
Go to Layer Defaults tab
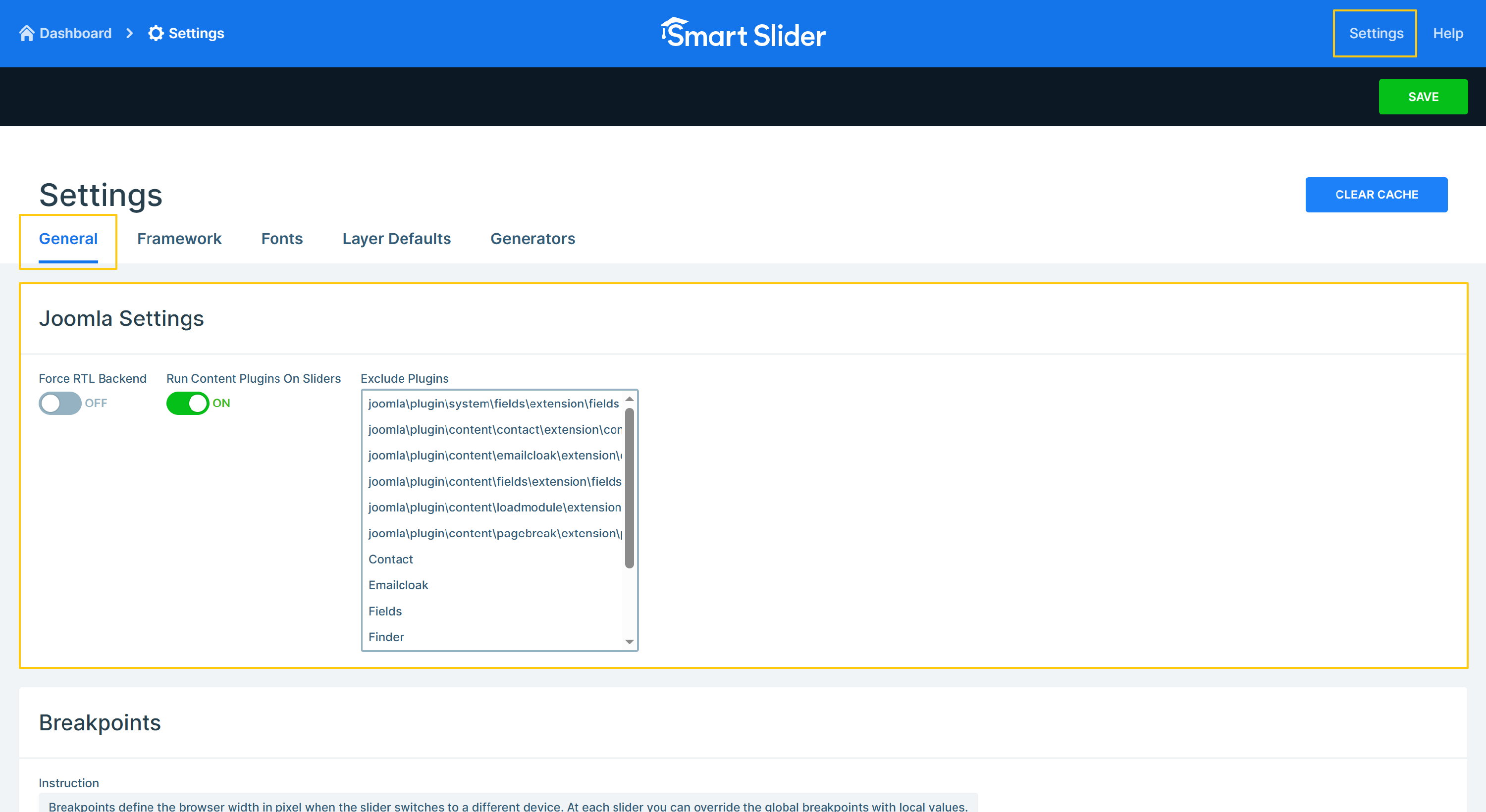(396, 239)
